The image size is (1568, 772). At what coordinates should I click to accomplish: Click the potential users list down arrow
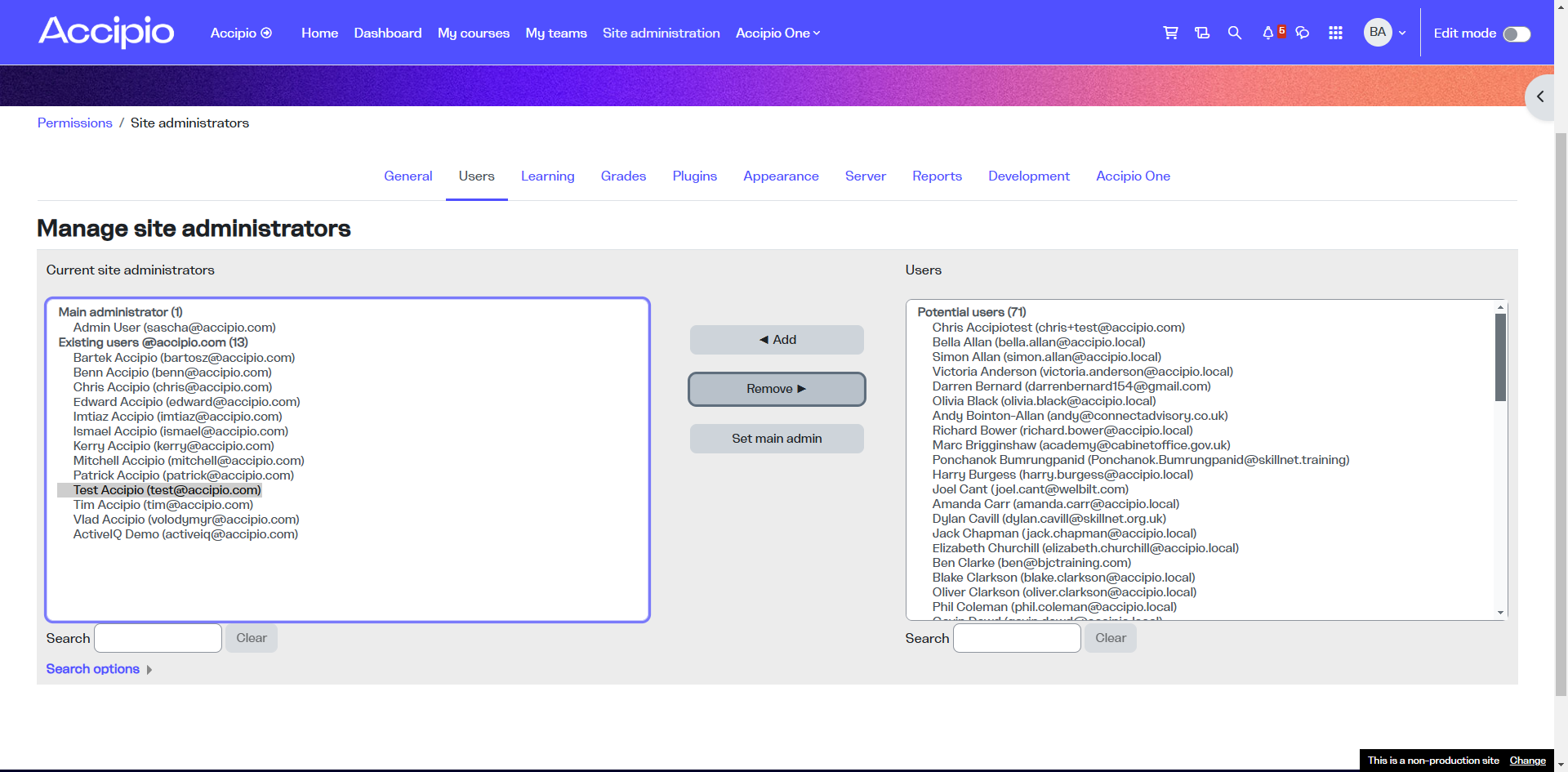[x=1500, y=613]
